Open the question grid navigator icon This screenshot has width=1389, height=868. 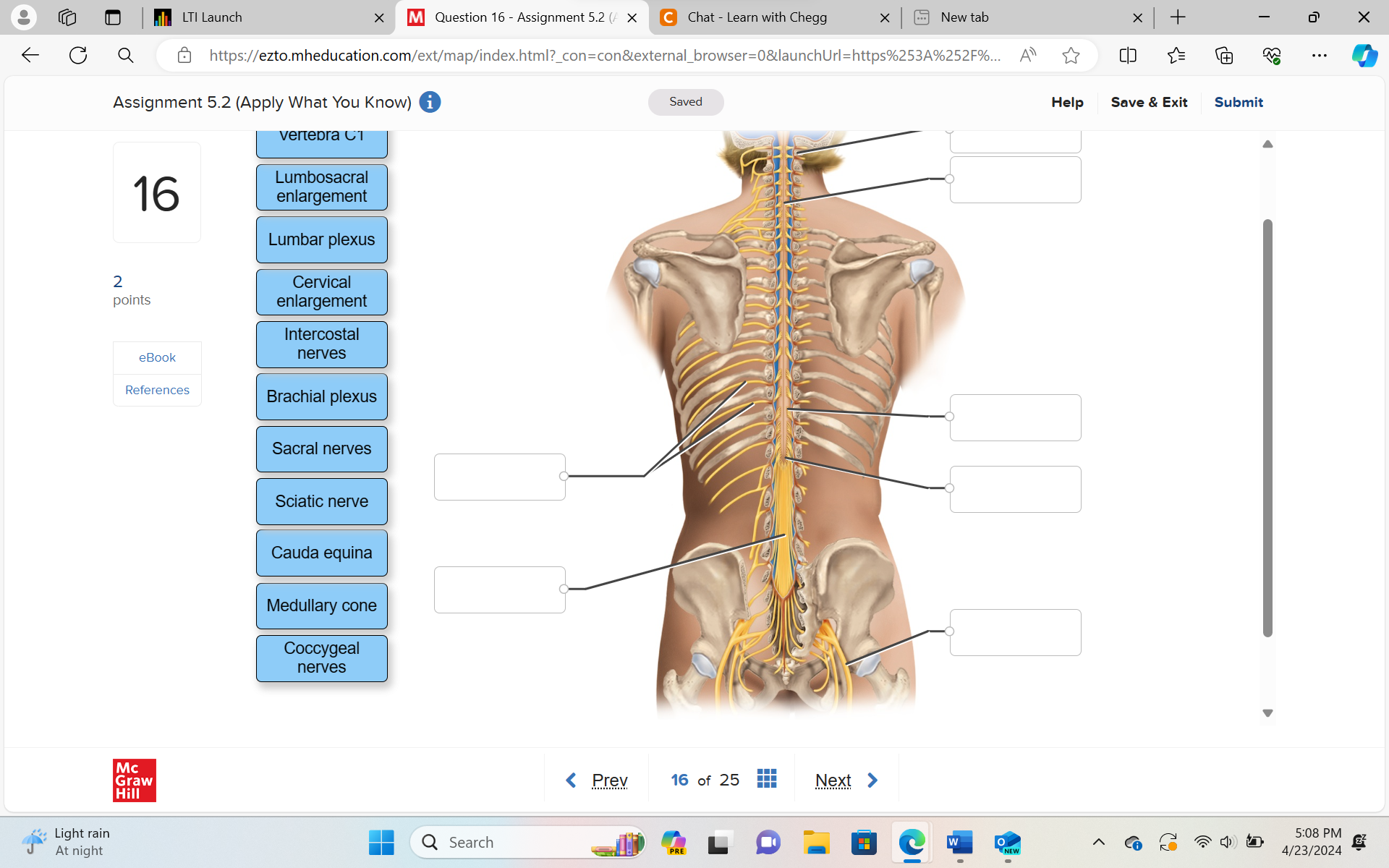coord(767,778)
